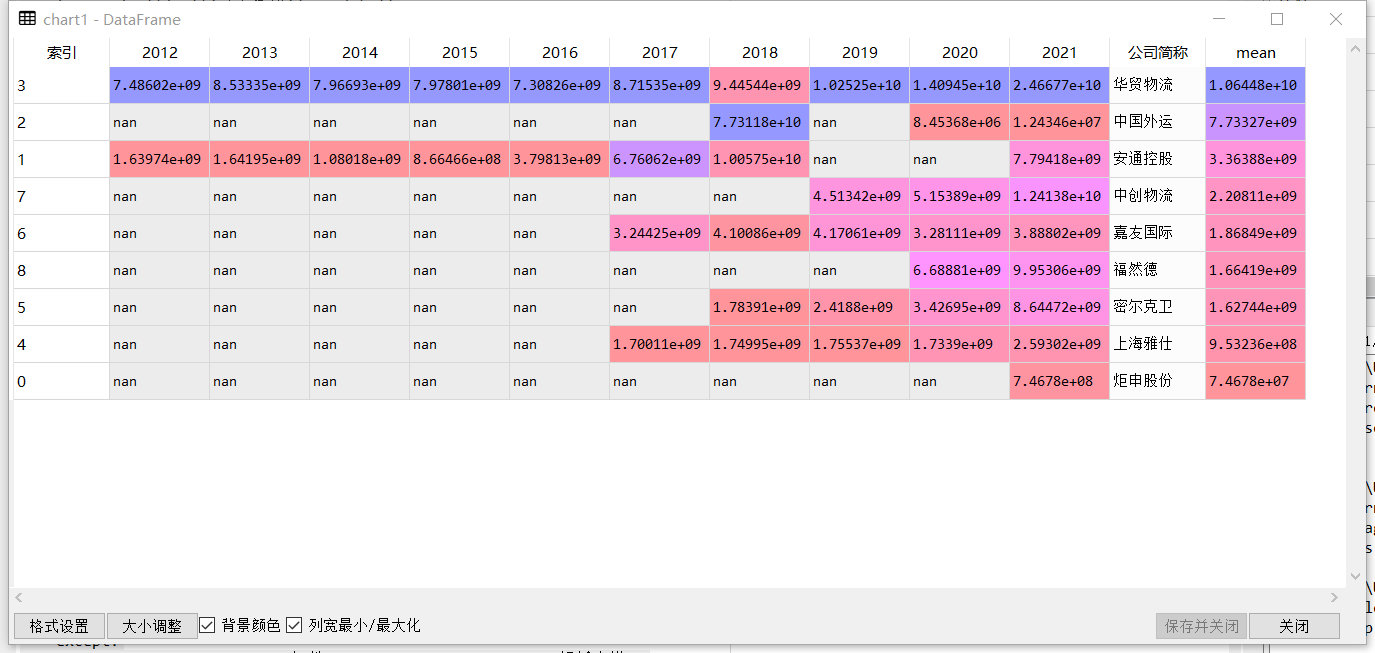The width and height of the screenshot is (1375, 653).
Task: Select the 2019 column header
Action: [x=860, y=52]
